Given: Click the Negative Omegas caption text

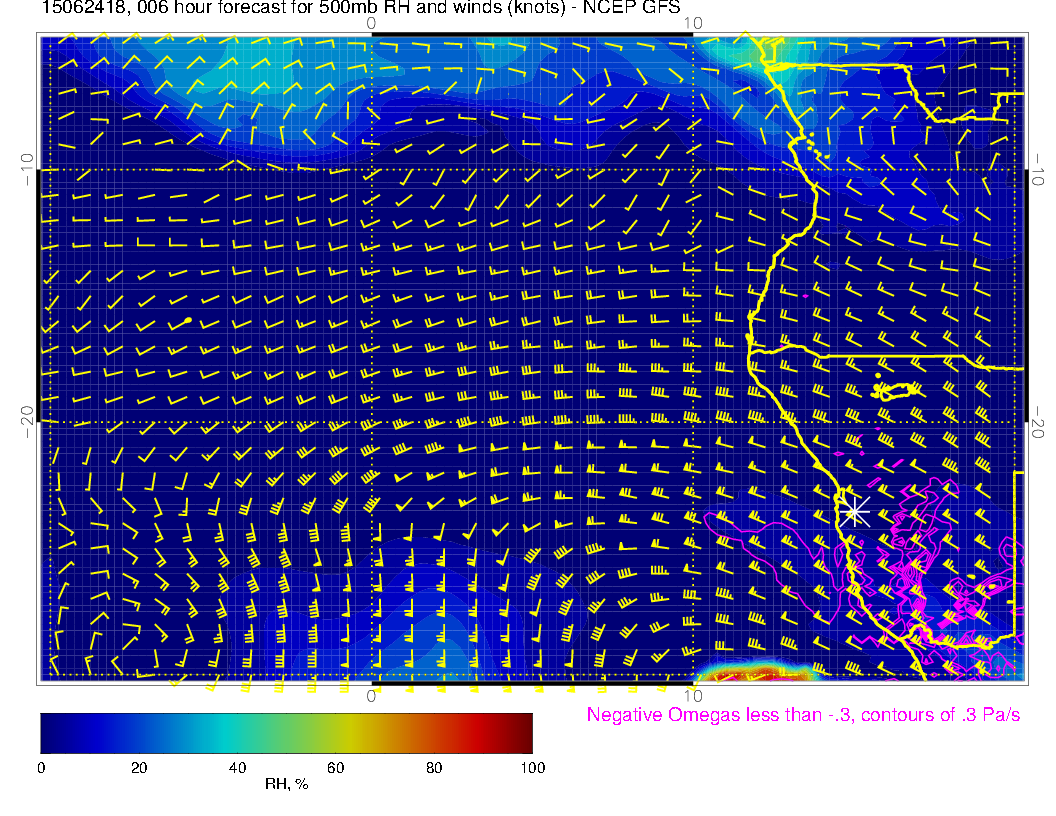Looking at the screenshot, I should coord(803,715).
